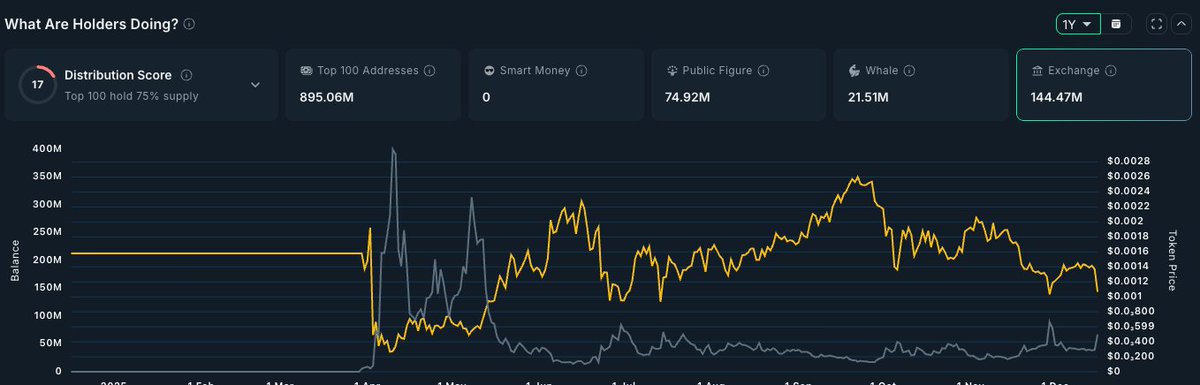Viewport: 1200px width, 385px height.
Task: Click the Public Figure paw icon
Action: click(673, 71)
